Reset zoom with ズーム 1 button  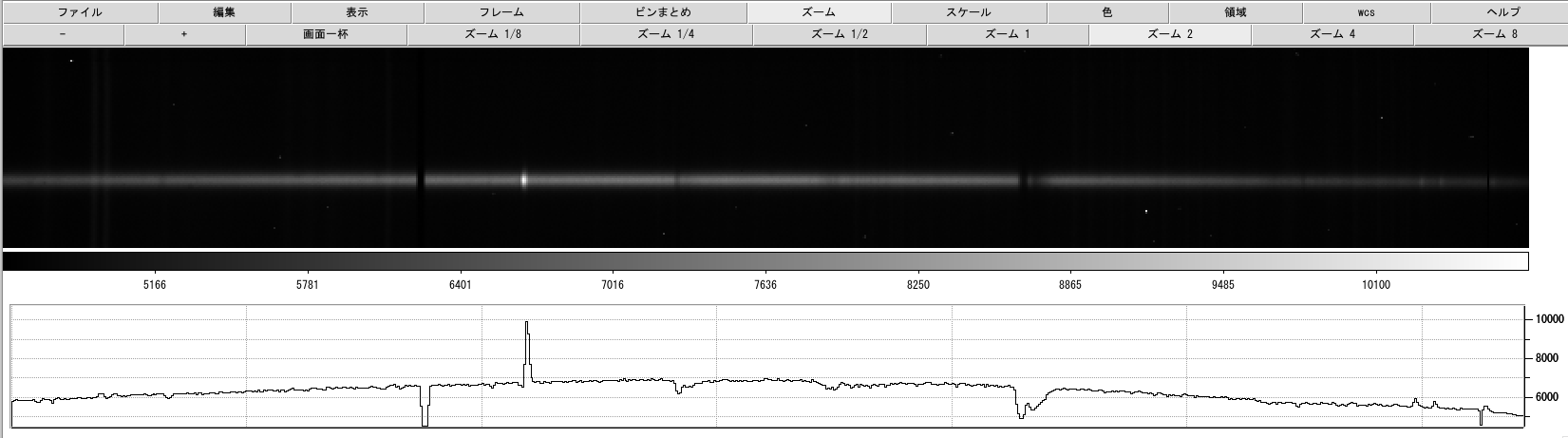pyautogui.click(x=1007, y=34)
